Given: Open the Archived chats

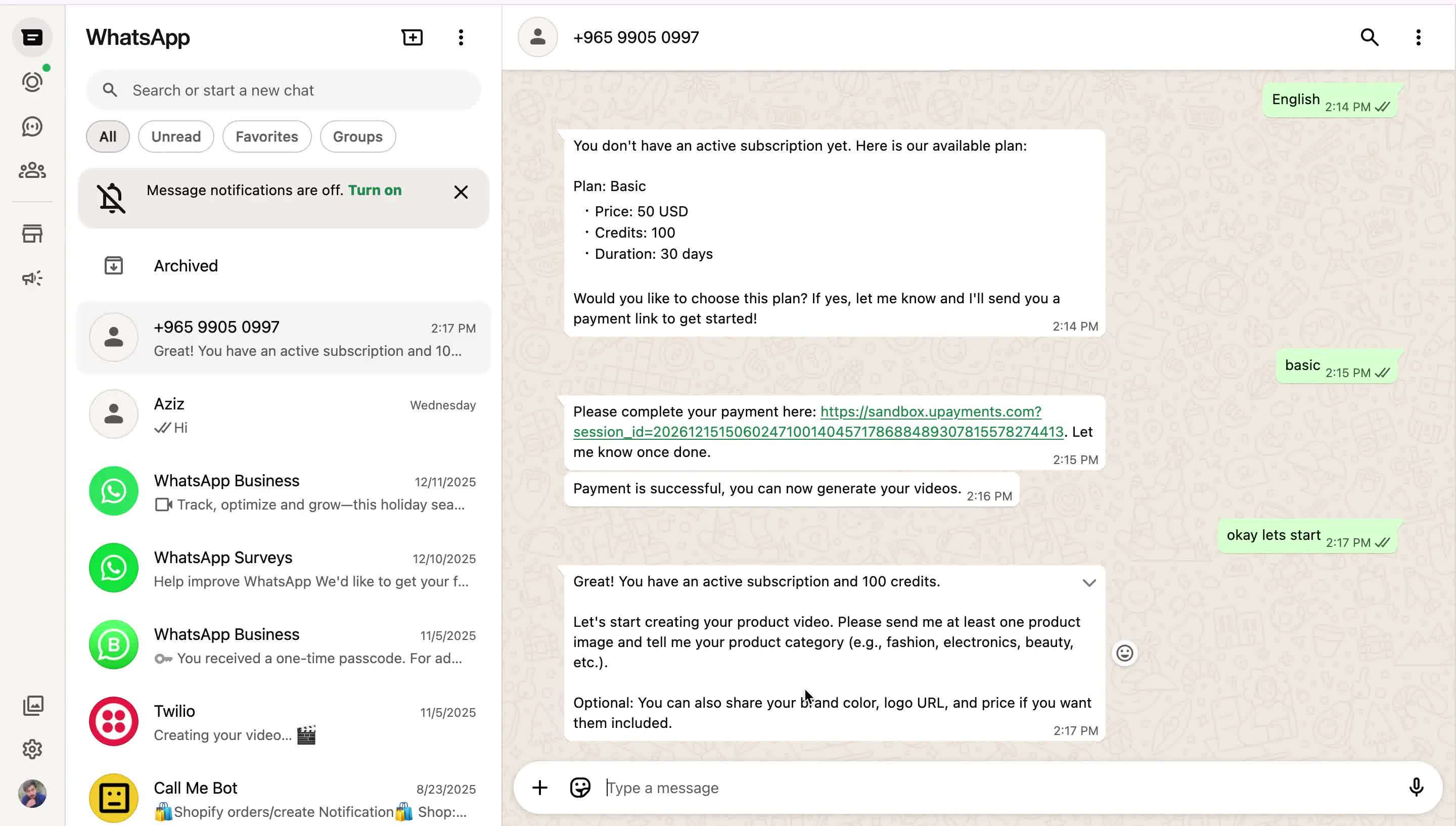Looking at the screenshot, I should 284,265.
